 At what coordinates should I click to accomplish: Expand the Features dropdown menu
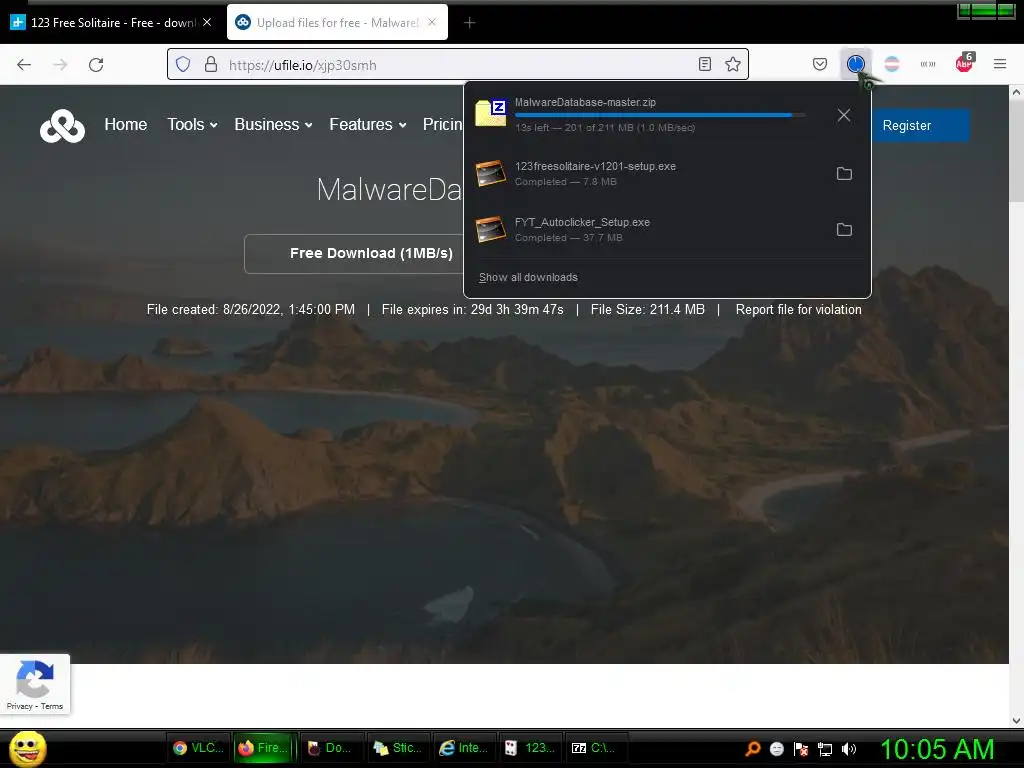click(368, 124)
